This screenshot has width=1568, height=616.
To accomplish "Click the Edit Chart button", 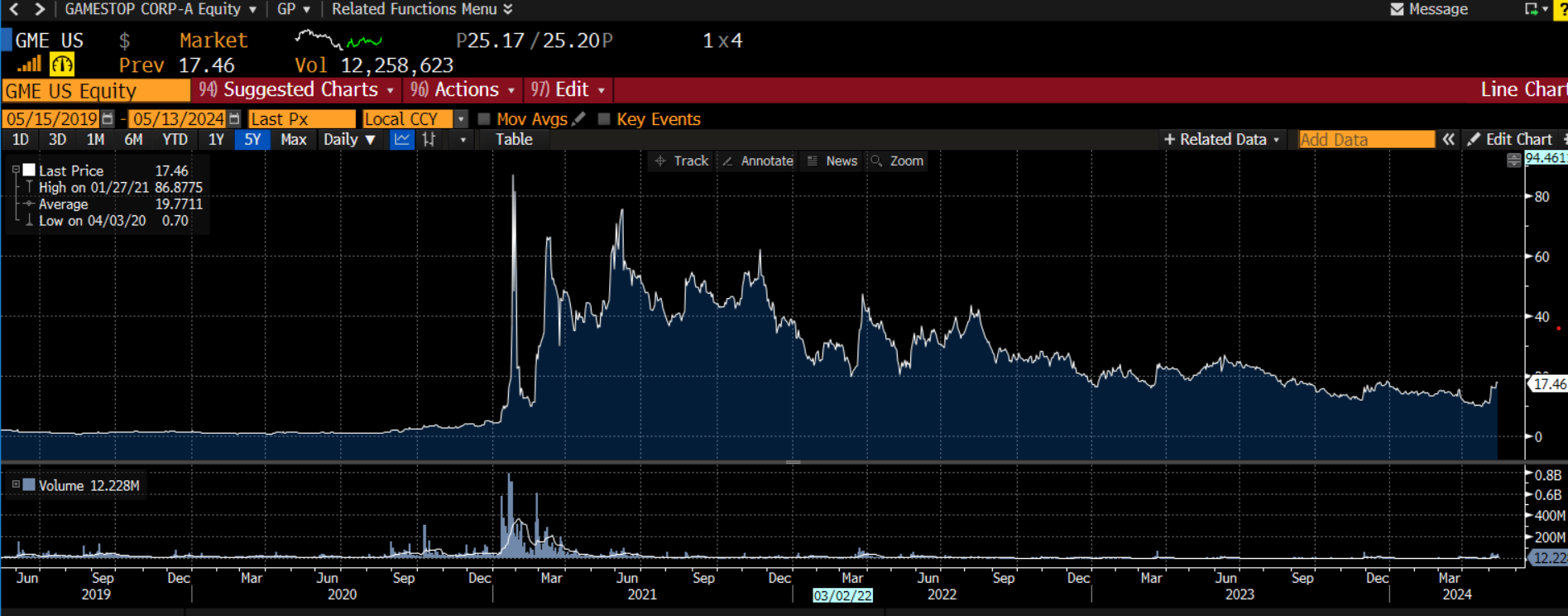I will 1510,139.
